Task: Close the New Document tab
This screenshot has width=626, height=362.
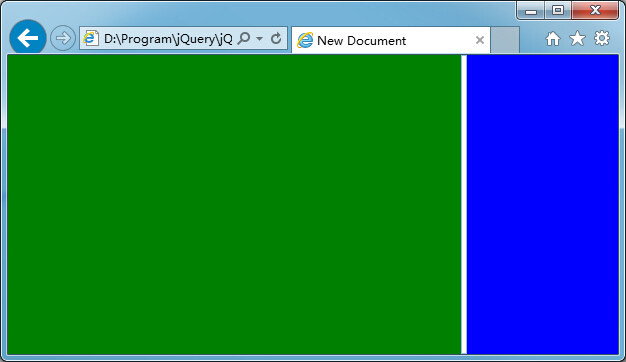Action: (x=480, y=40)
